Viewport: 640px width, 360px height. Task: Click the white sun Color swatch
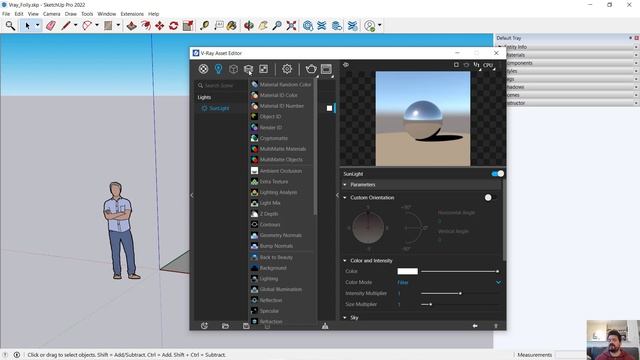pos(407,271)
